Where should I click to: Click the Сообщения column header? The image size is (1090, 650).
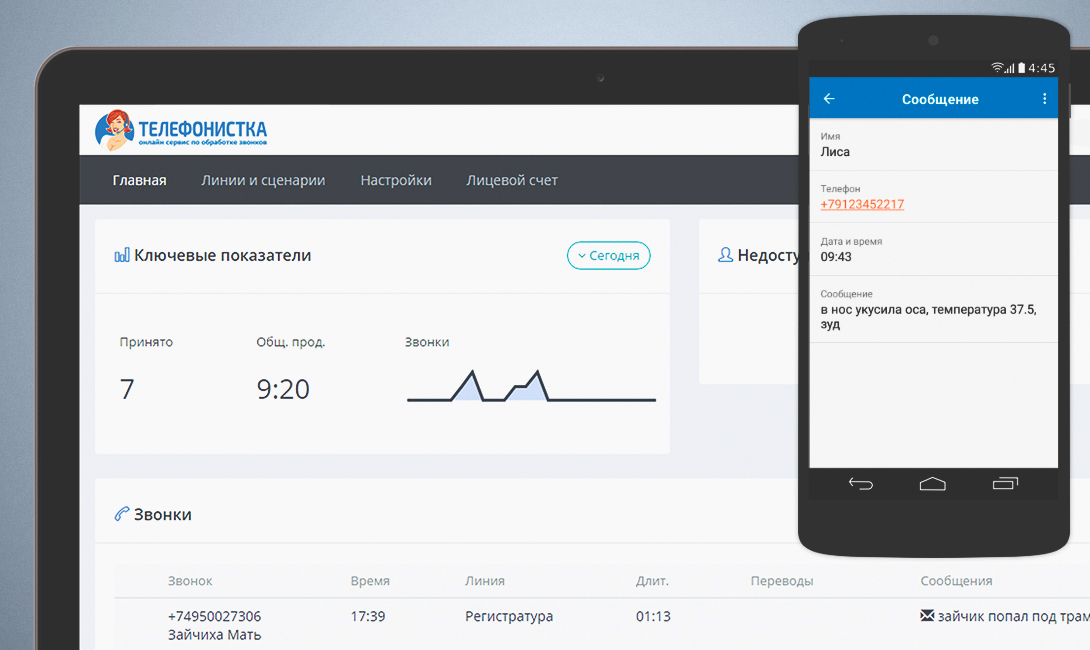click(x=956, y=580)
